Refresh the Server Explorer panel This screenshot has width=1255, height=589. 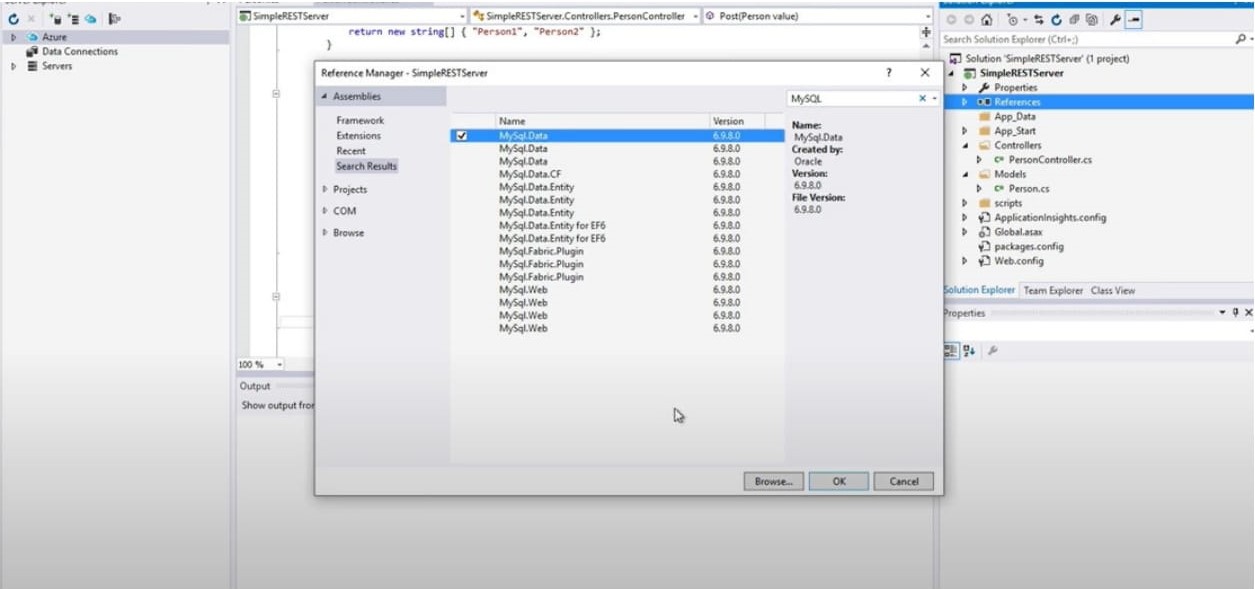[14, 19]
